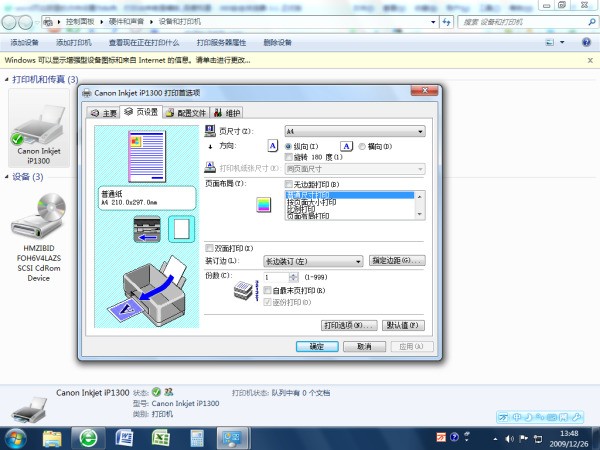The width and height of the screenshot is (600, 450).
Task: Open the 维护 tab
Action: coord(227,113)
